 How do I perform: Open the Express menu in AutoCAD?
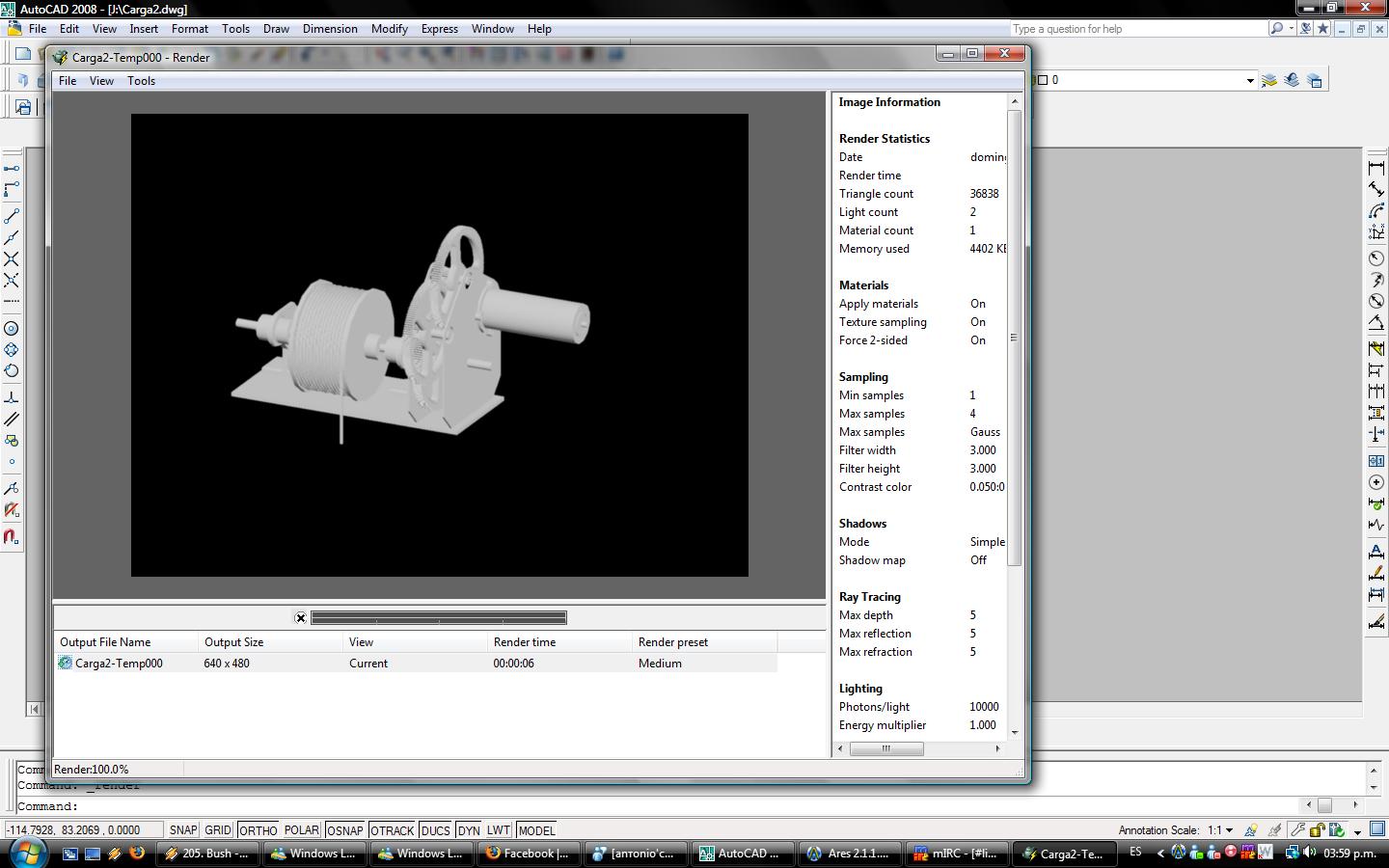click(439, 29)
